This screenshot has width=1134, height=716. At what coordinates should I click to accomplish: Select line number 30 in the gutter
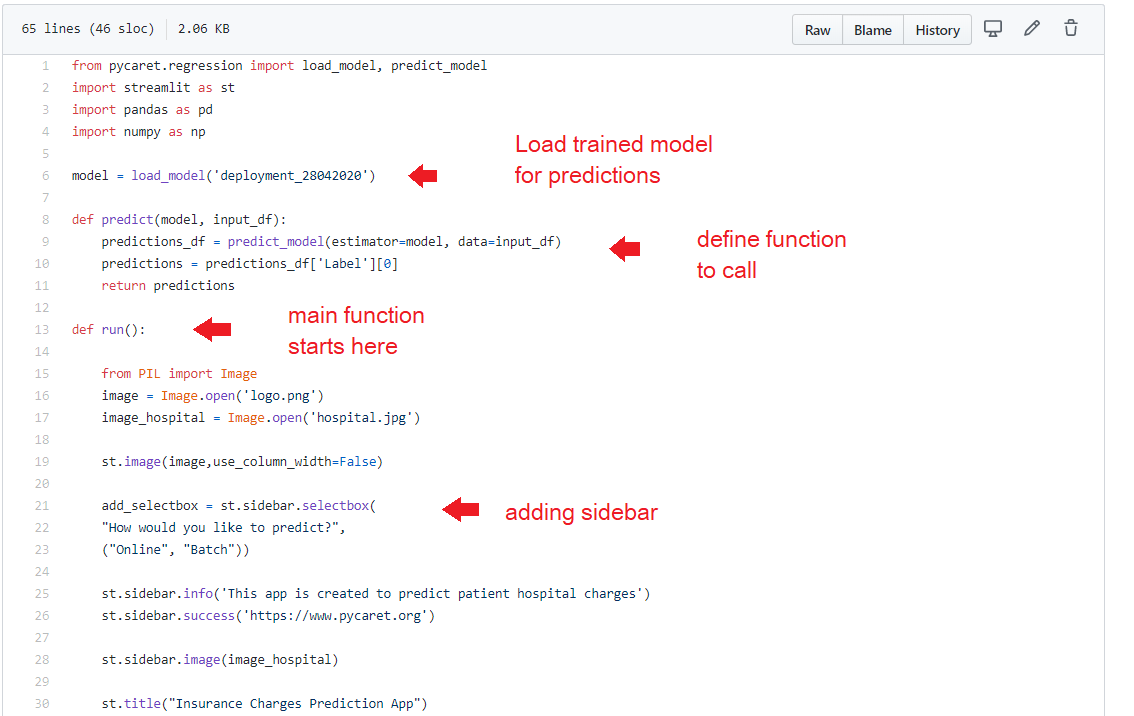[x=41, y=704]
